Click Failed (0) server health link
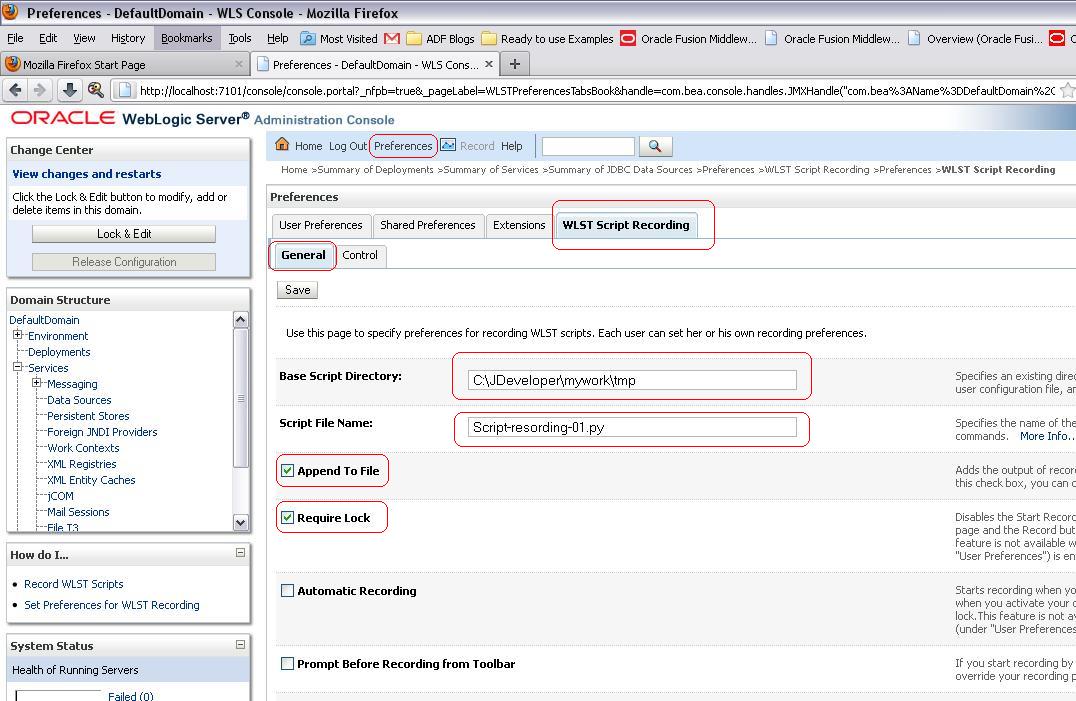Viewport: 1076px width, 701px height. coord(130,696)
